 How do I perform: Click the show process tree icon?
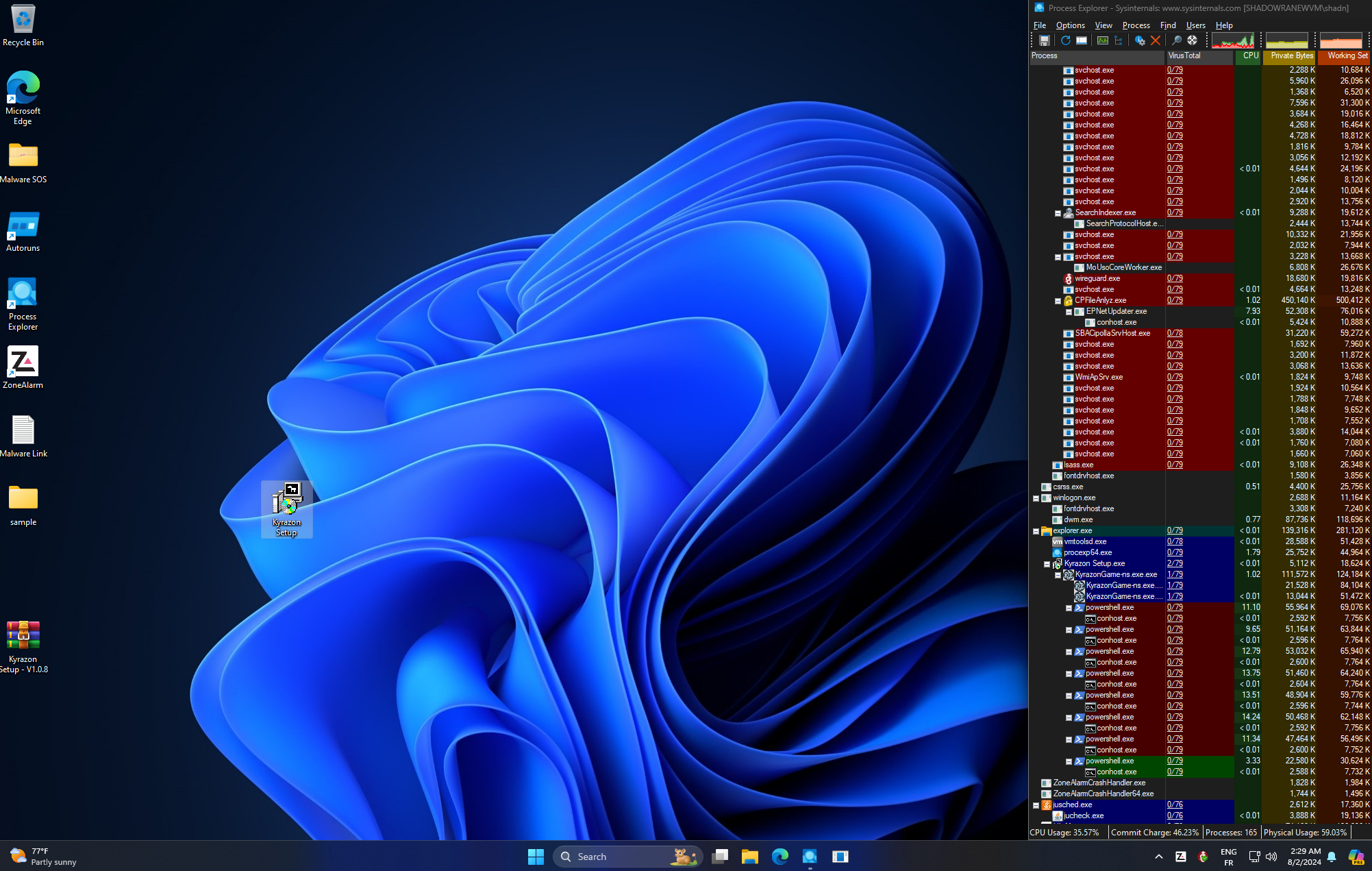[x=1119, y=40]
